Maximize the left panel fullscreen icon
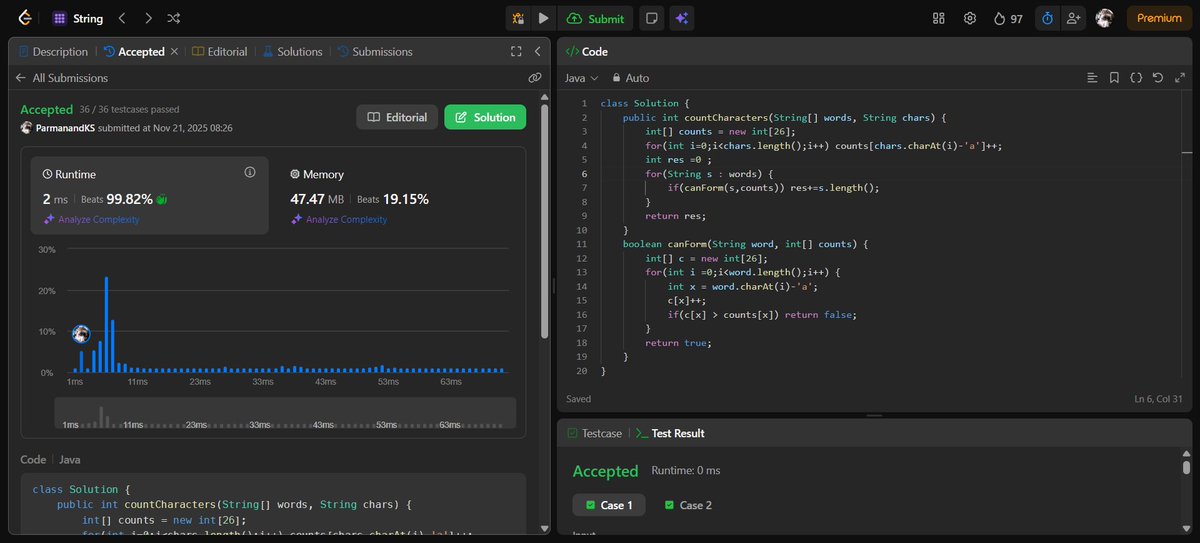The height and width of the screenshot is (543, 1200). 516,51
